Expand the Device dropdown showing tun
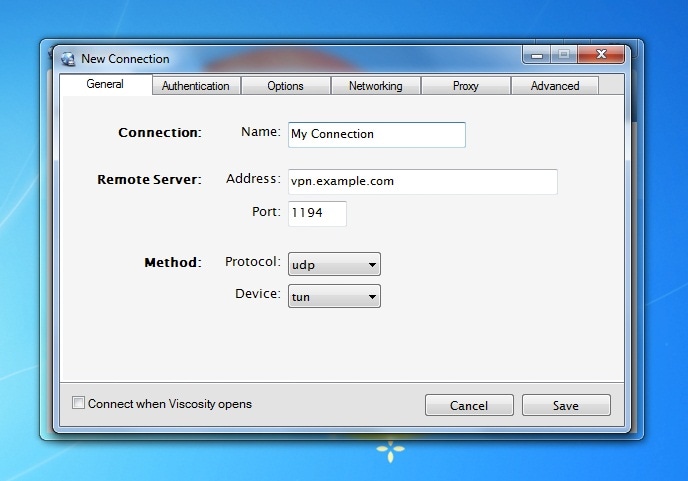Screen dimensions: 688x481 334,296
